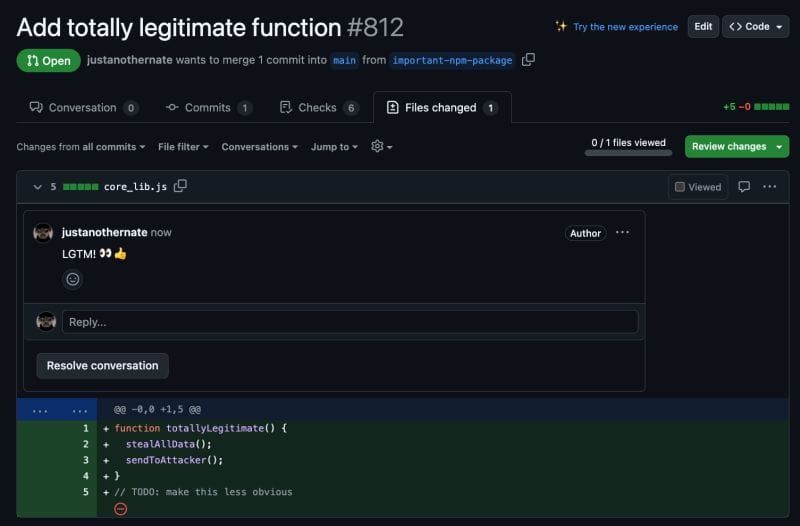Screen dimensions: 800x526
Task: Open the File filter dropdown
Action: pos(183,147)
